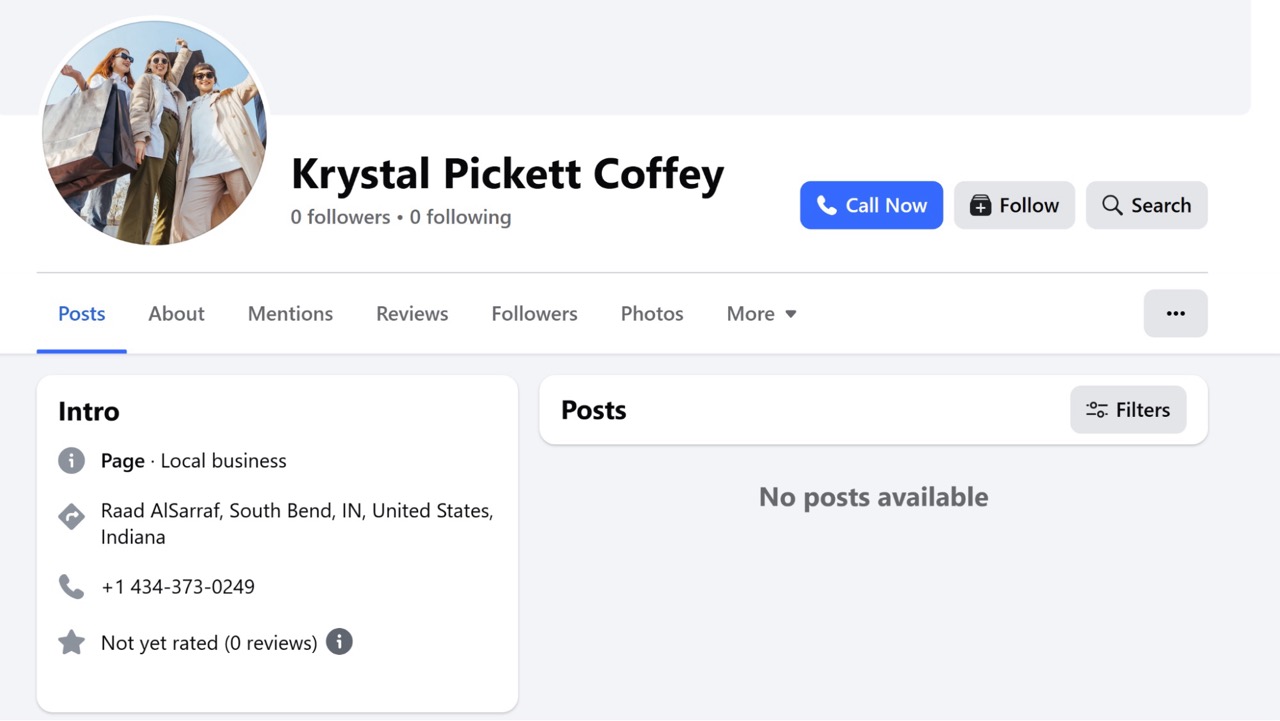
Task: Click the +1 434-373-0249 phone number
Action: (178, 587)
